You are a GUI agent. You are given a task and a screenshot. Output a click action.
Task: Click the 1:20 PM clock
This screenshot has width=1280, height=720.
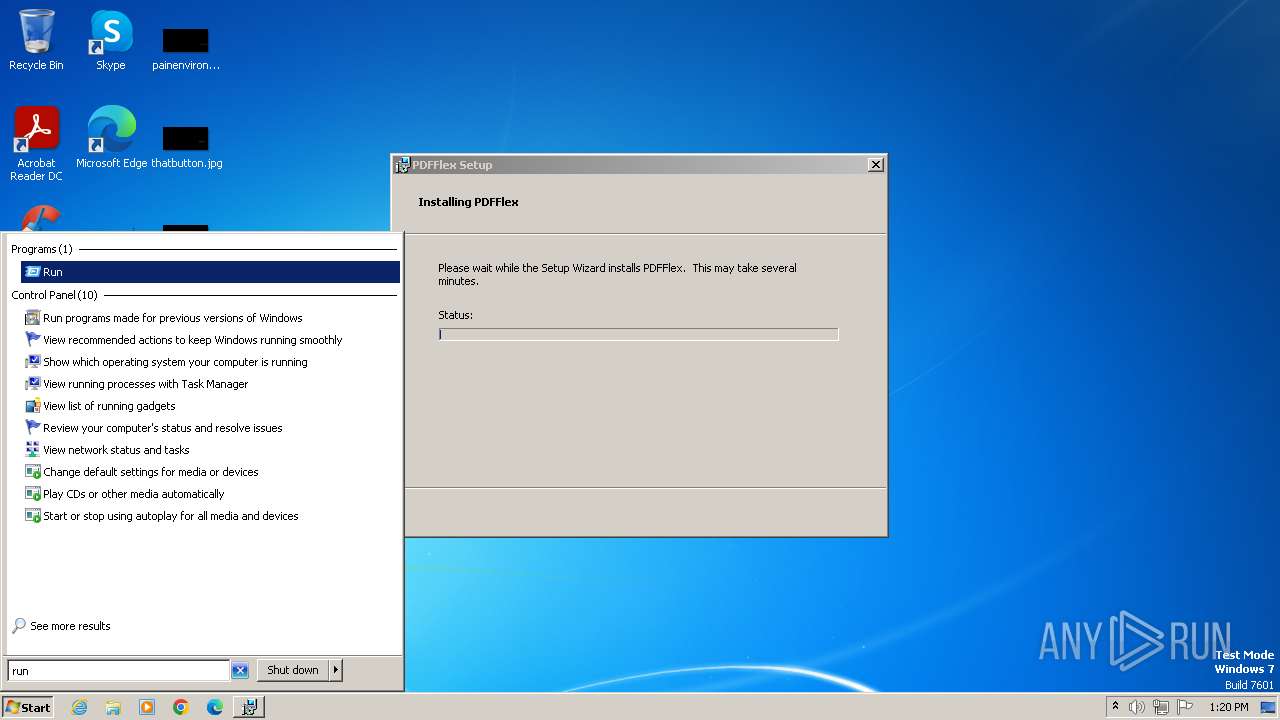(x=1229, y=707)
